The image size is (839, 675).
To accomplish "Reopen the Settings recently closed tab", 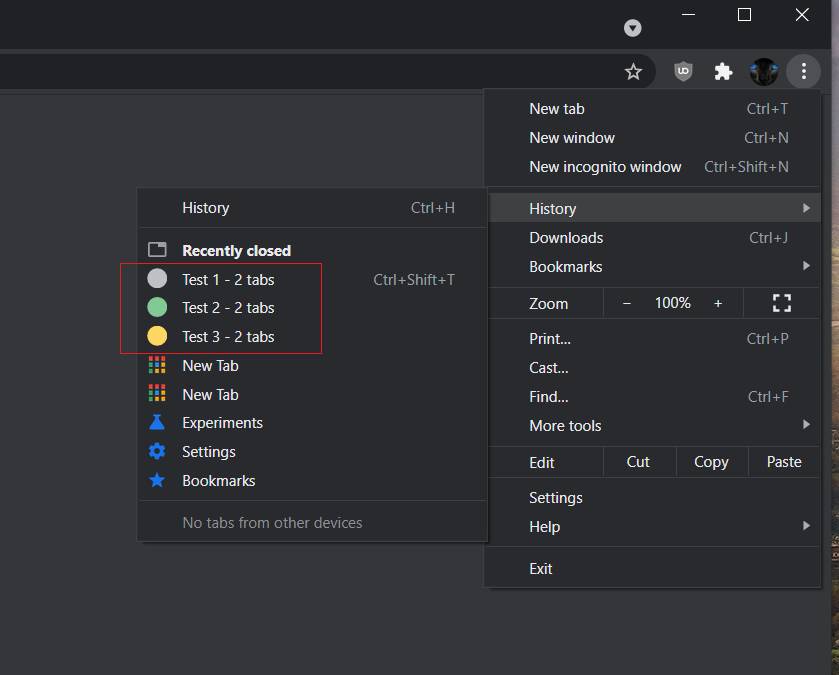I will [x=313, y=451].
